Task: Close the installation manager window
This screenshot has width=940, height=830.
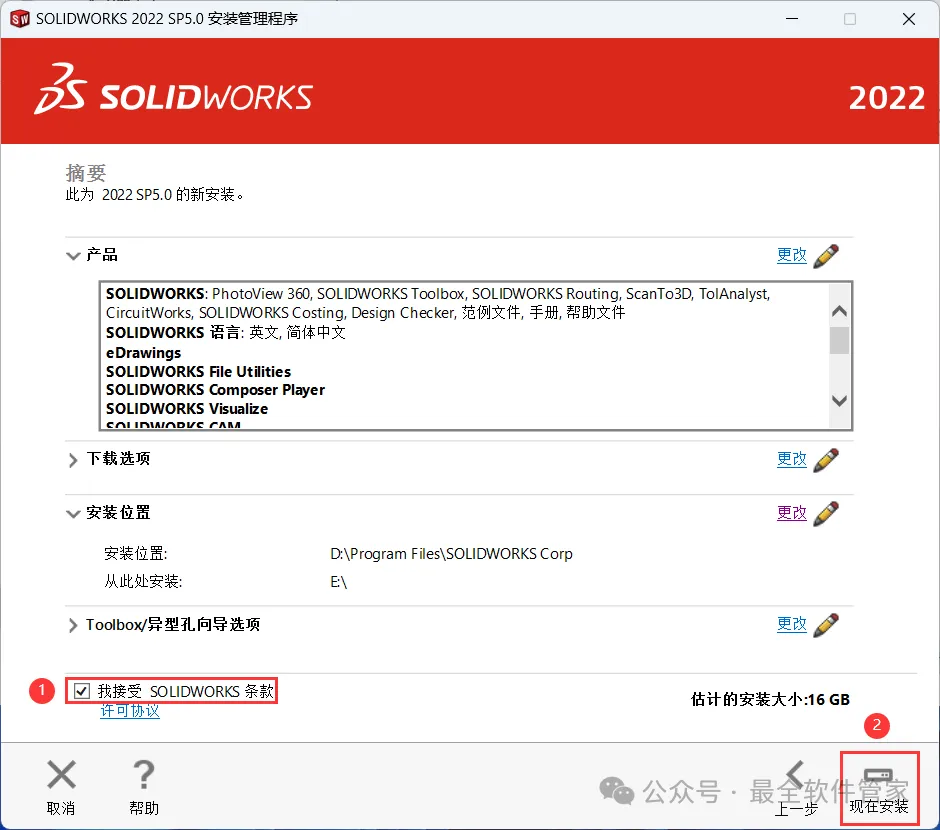Action: (909, 19)
